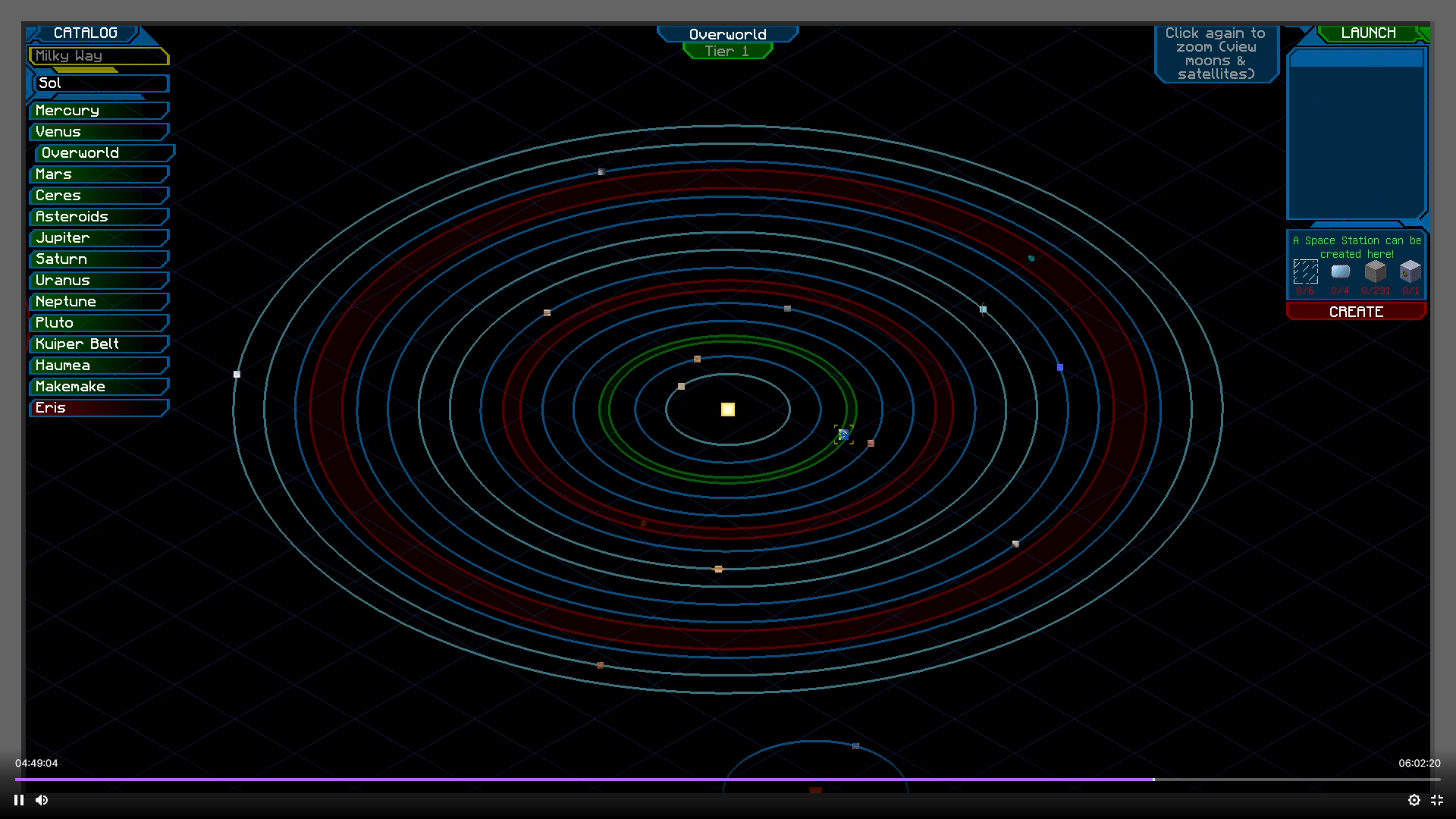The width and height of the screenshot is (1456, 819).
Task: Click the tin block icon showing 0/231
Action: coord(1375,271)
